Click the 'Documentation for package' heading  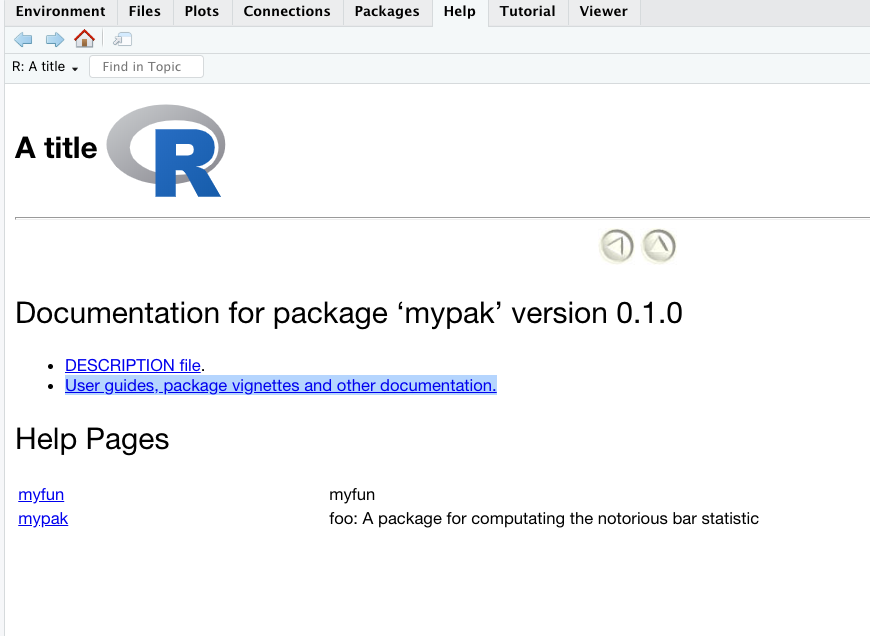click(x=348, y=313)
